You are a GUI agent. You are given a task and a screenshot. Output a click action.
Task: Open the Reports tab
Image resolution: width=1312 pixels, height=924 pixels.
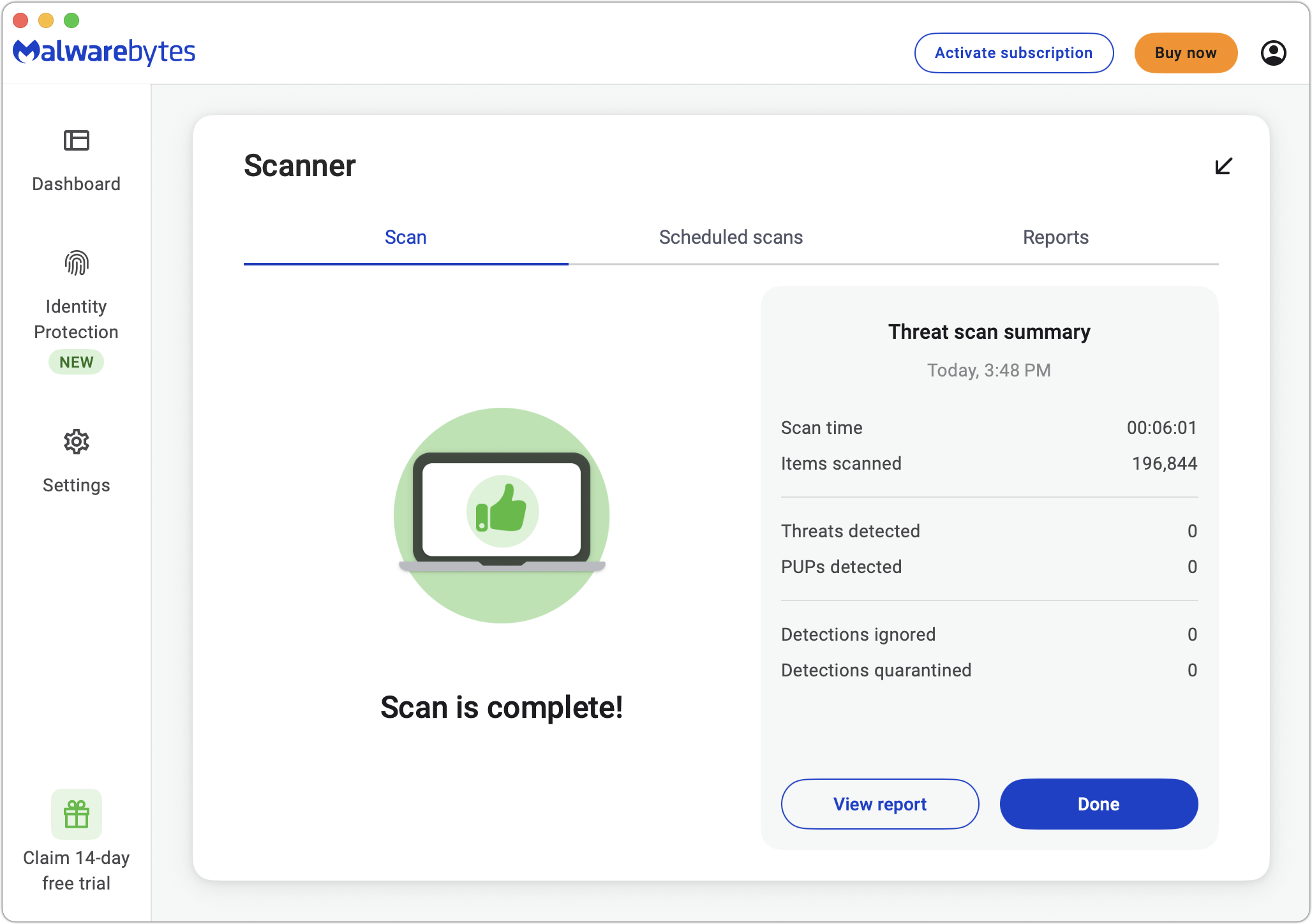pyautogui.click(x=1055, y=237)
